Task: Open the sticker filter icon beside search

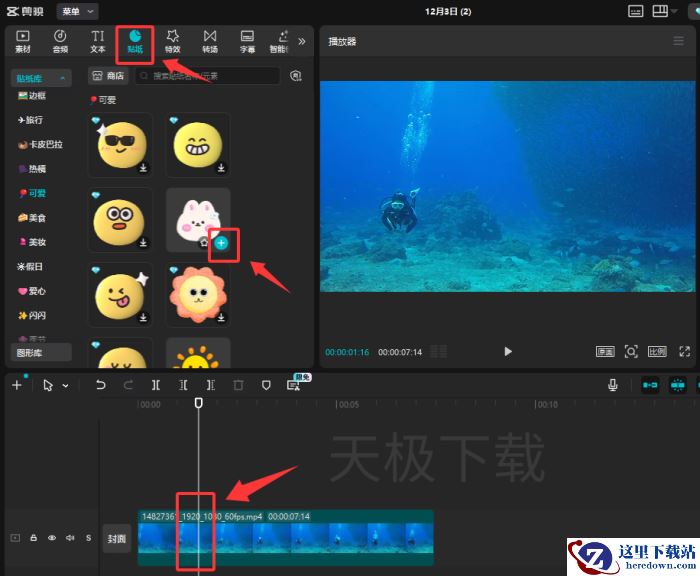Action: (x=296, y=76)
